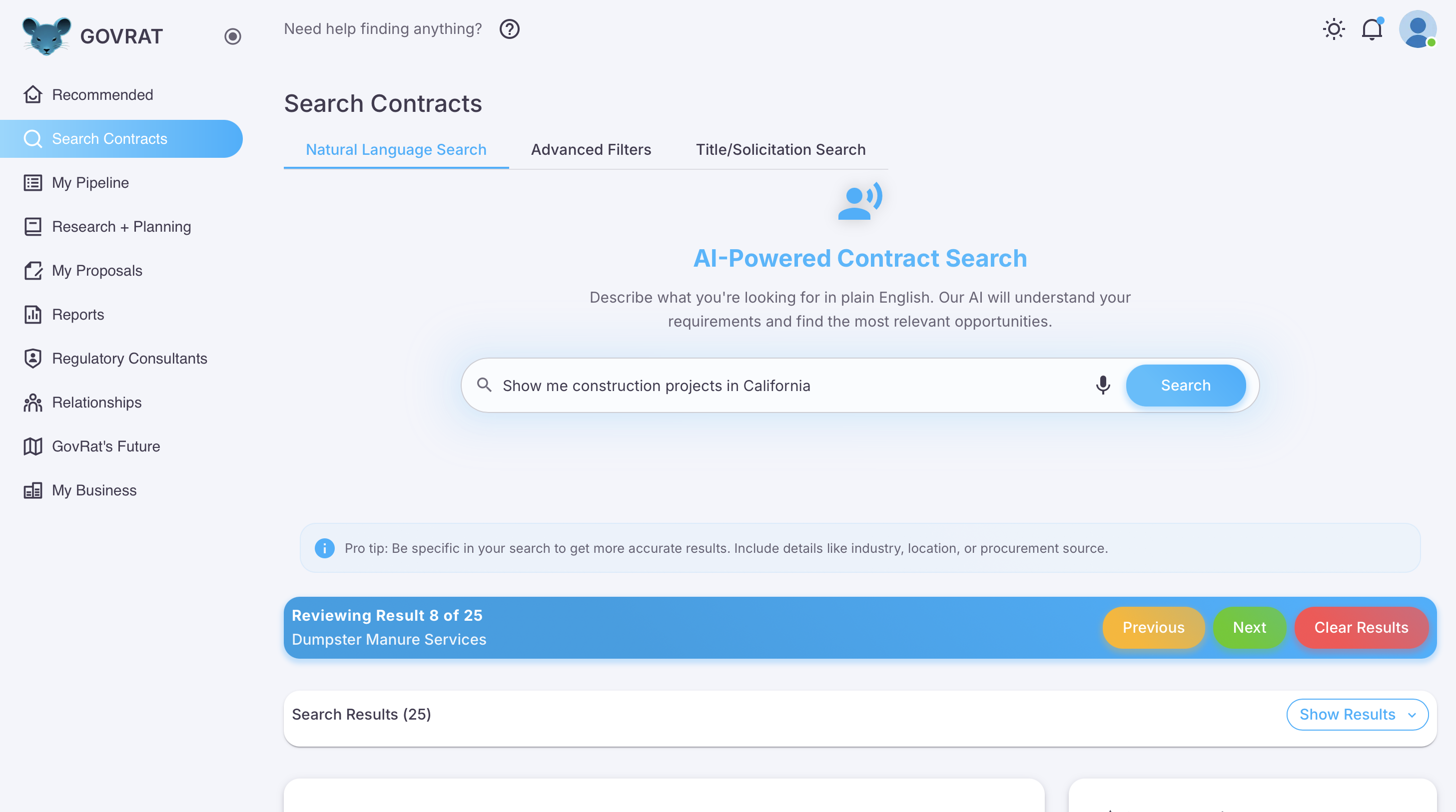1456x812 pixels.
Task: Expand Show Results dropdown
Action: click(x=1357, y=714)
